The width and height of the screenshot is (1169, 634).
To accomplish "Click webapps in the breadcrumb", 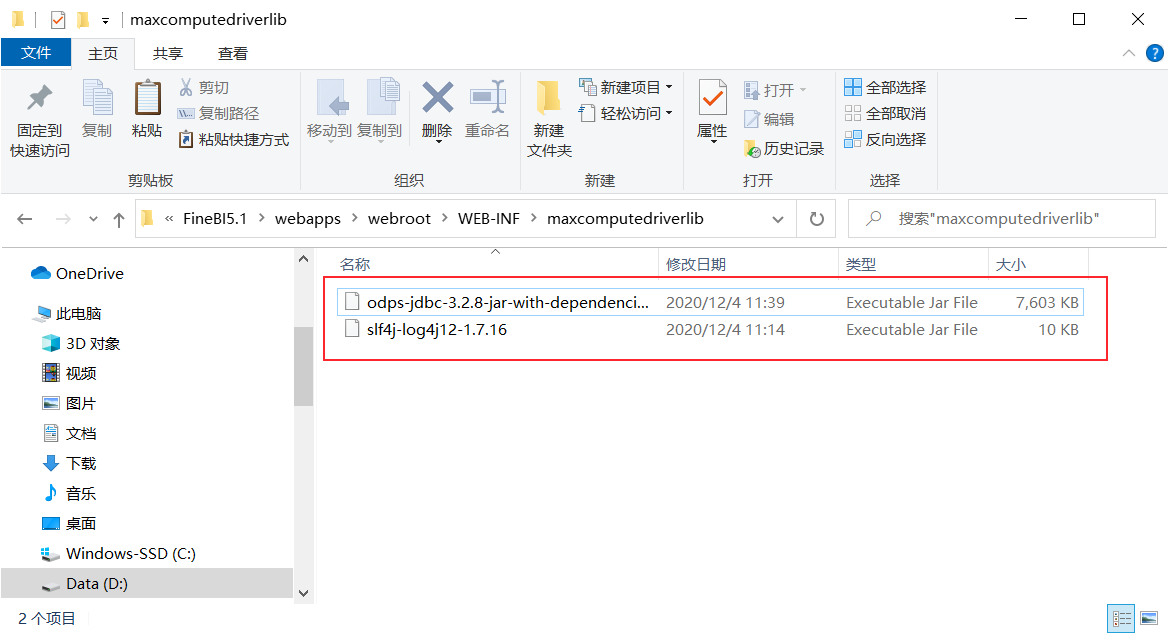I will [x=308, y=219].
